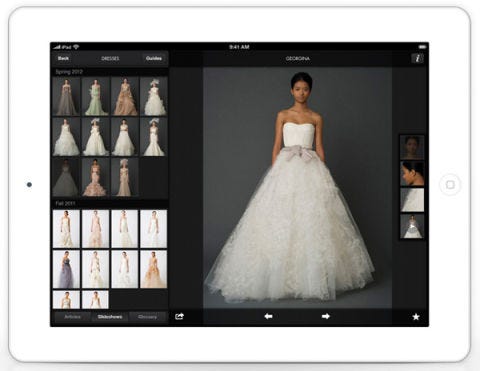Select the pink mermaid ruffle dress thumbnail
Image resolution: width=480 pixels, height=371 pixels.
(x=95, y=177)
